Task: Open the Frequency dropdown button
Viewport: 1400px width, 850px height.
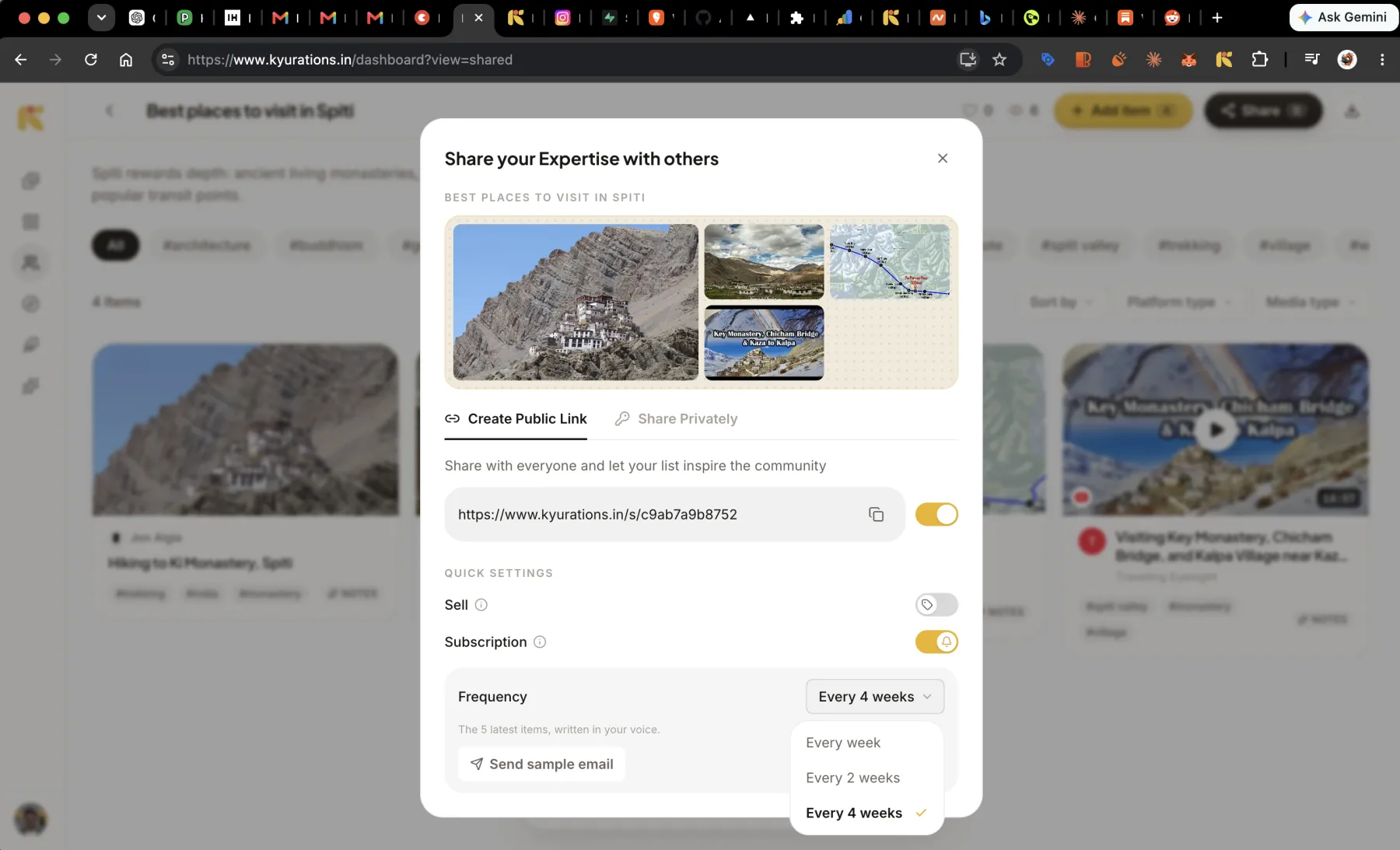Action: [x=875, y=697]
